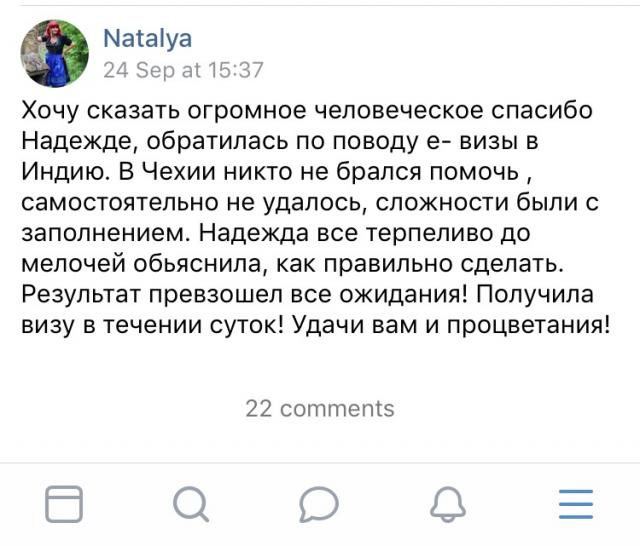Tap the search magnifier icon
Screen dimensions: 640x546
tap(190, 503)
